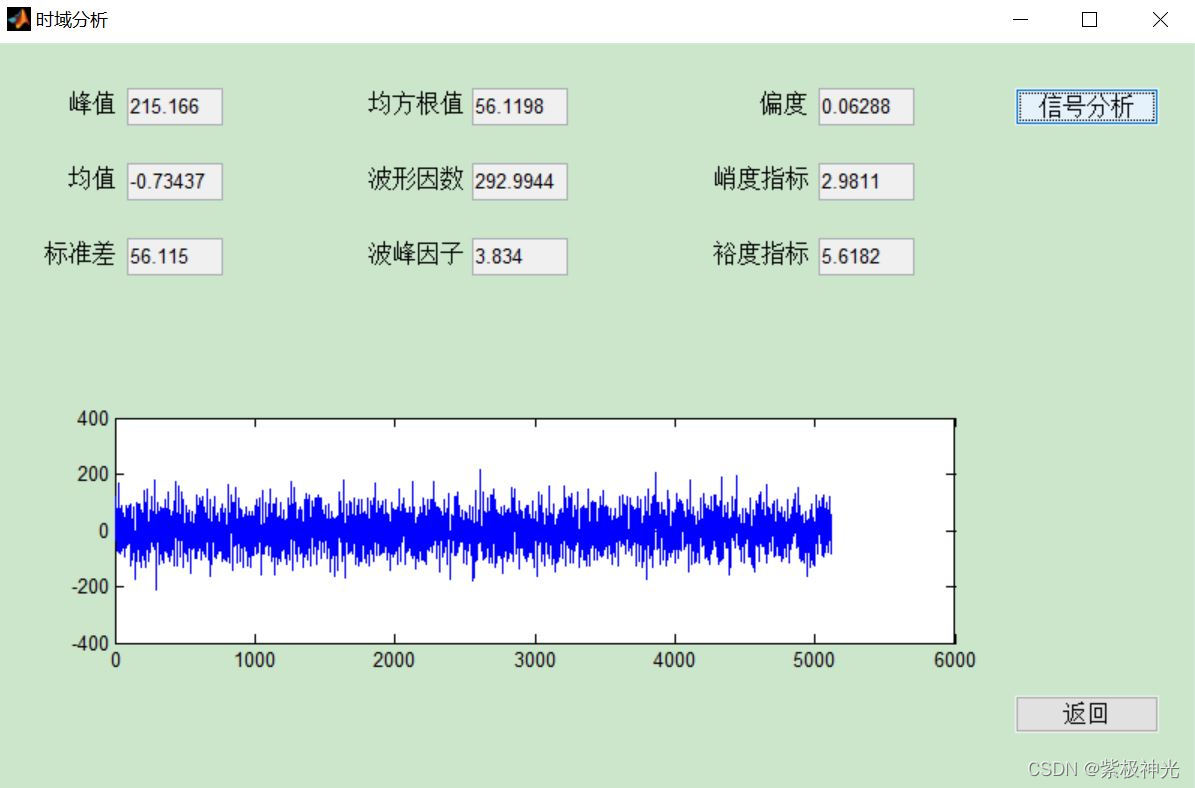Click the 峰值 label
Viewport: 1195px width, 788px height.
tap(91, 103)
